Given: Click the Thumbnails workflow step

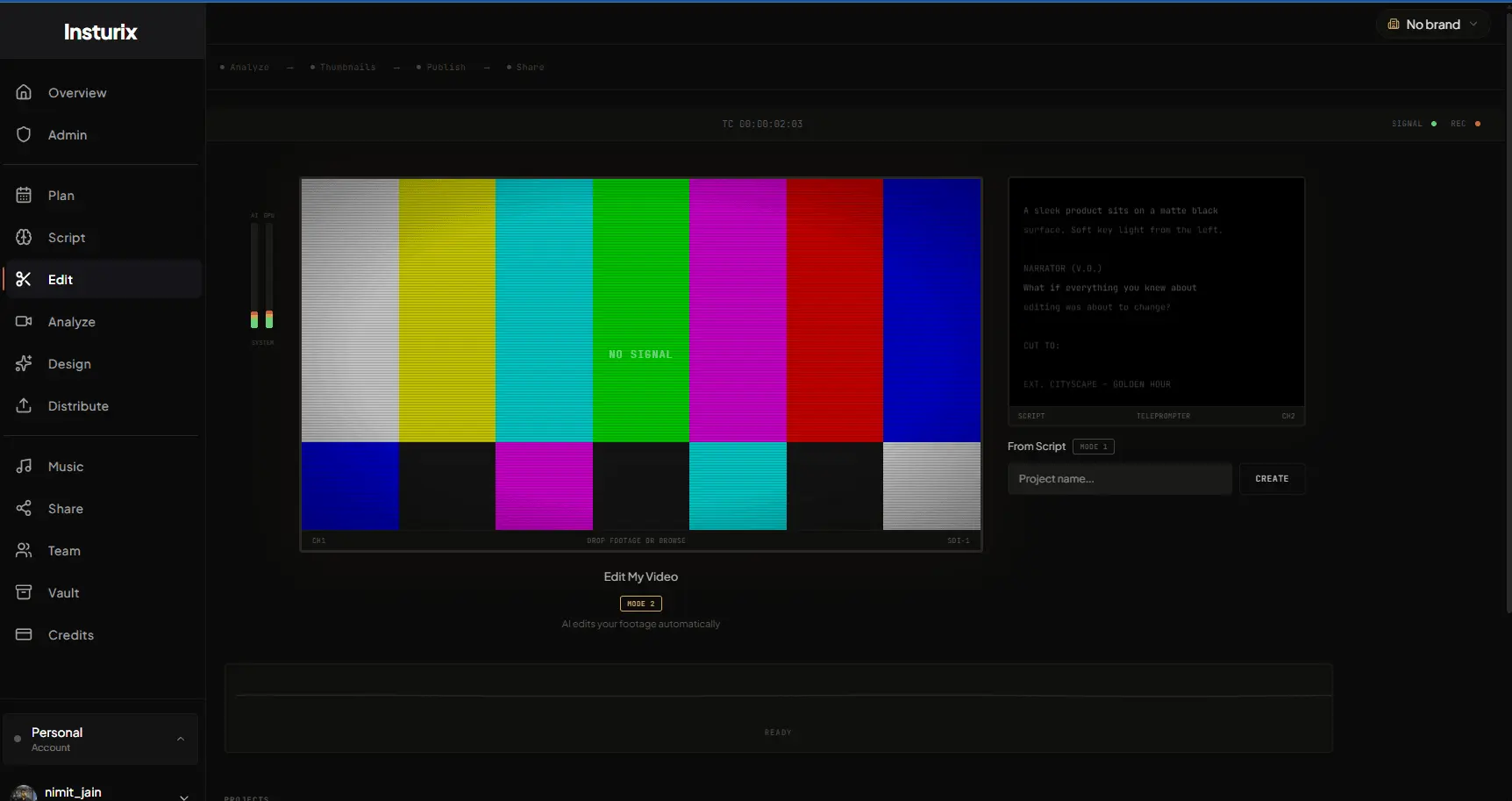Looking at the screenshot, I should (343, 67).
